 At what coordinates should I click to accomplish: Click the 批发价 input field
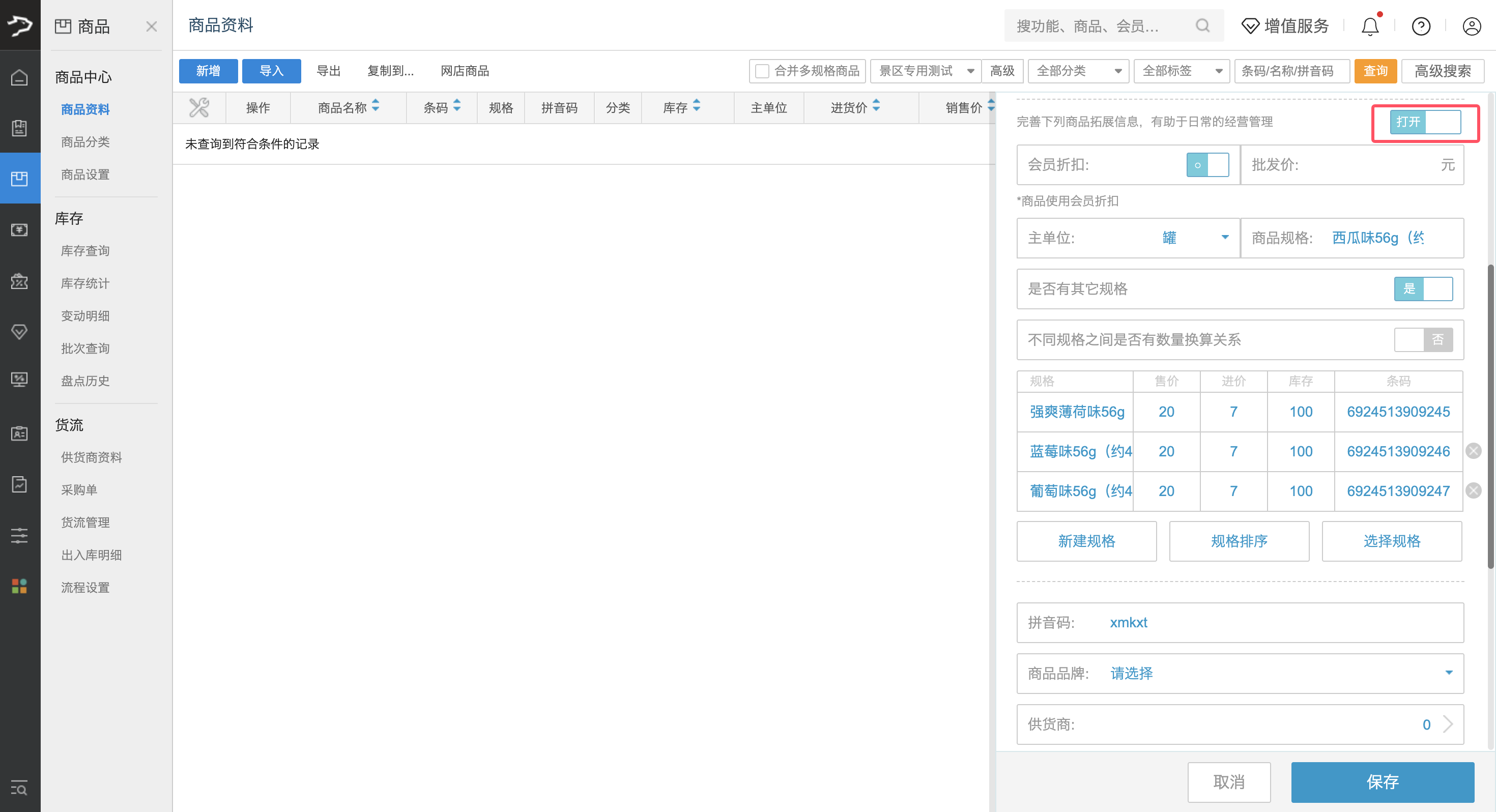(1353, 165)
